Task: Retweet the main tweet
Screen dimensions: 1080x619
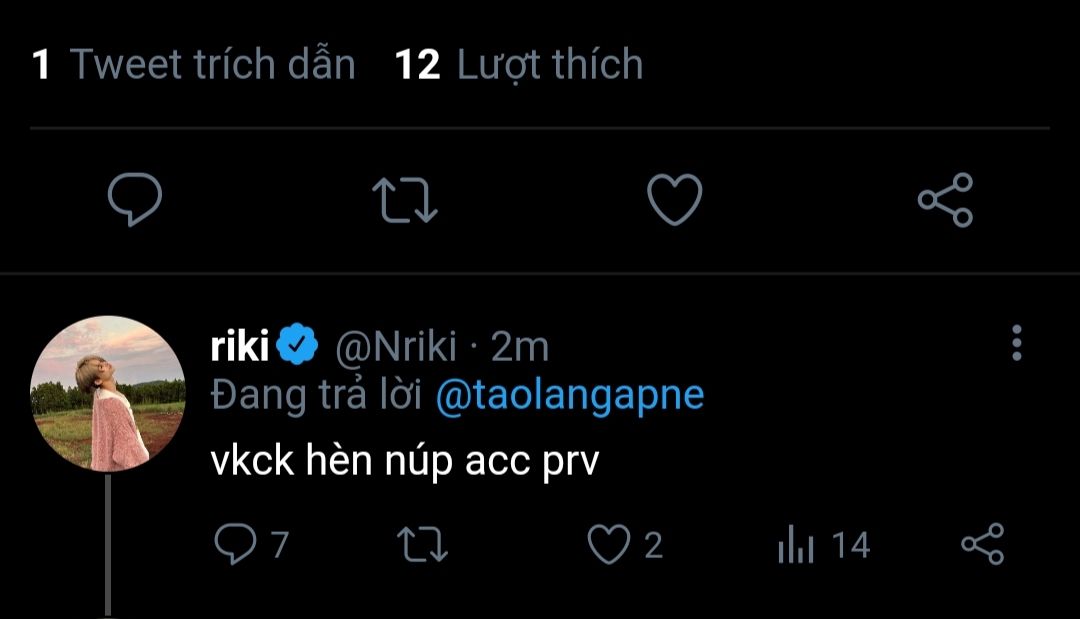Action: click(x=404, y=199)
